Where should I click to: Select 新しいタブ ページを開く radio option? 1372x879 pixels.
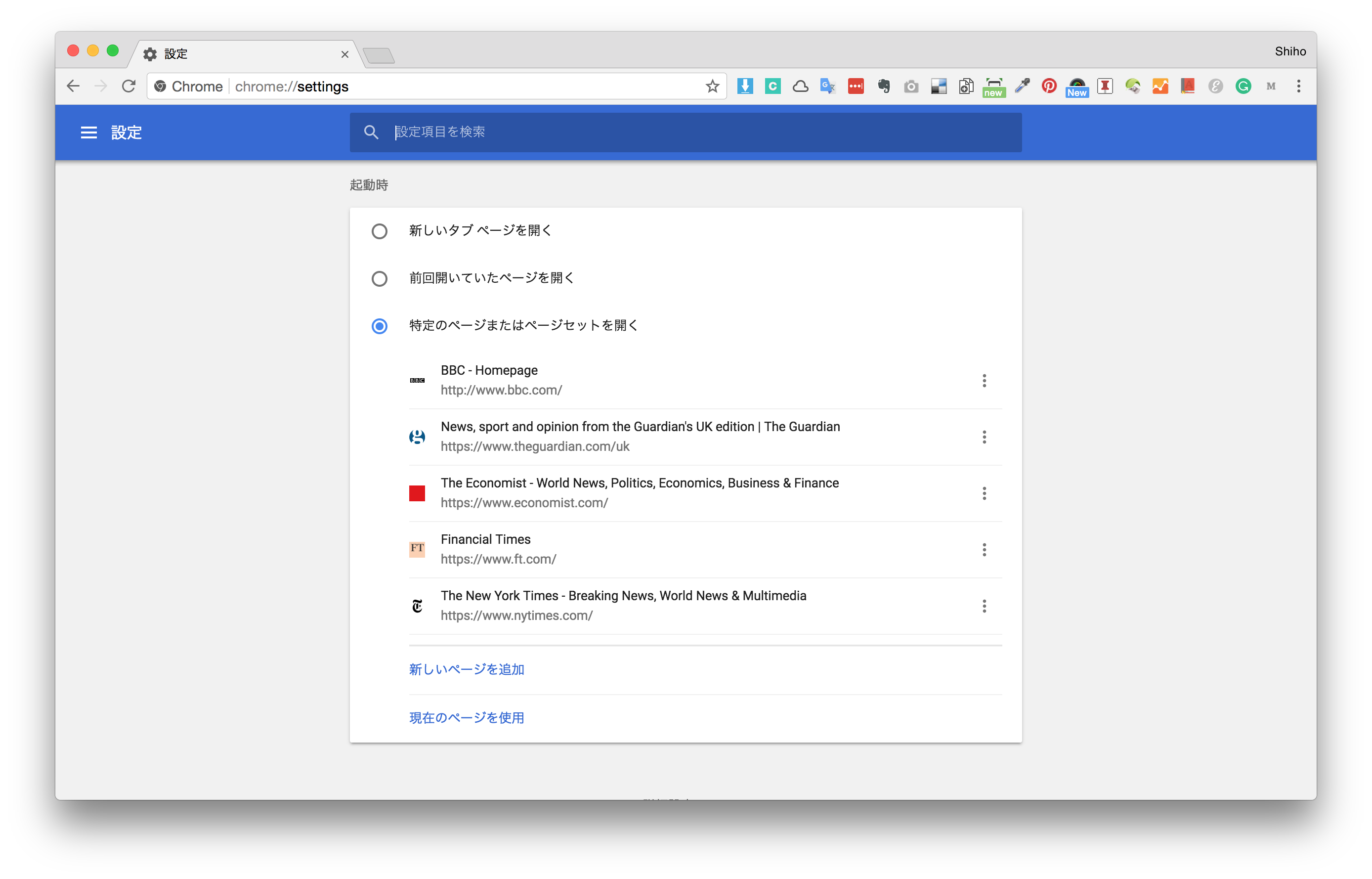tap(380, 231)
